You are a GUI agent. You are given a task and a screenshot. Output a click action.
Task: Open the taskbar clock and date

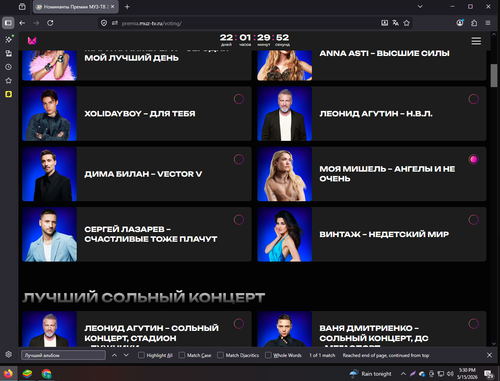pyautogui.click(x=467, y=374)
